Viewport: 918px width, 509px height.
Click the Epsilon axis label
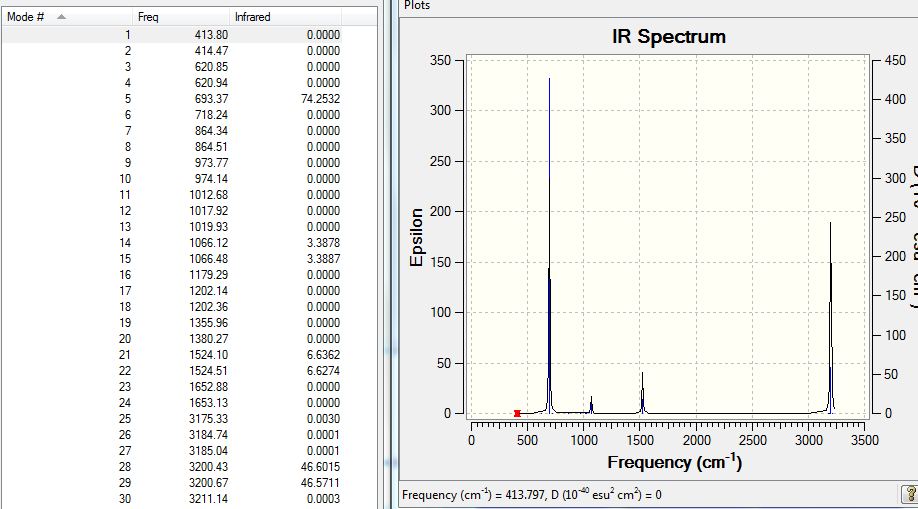(416, 238)
